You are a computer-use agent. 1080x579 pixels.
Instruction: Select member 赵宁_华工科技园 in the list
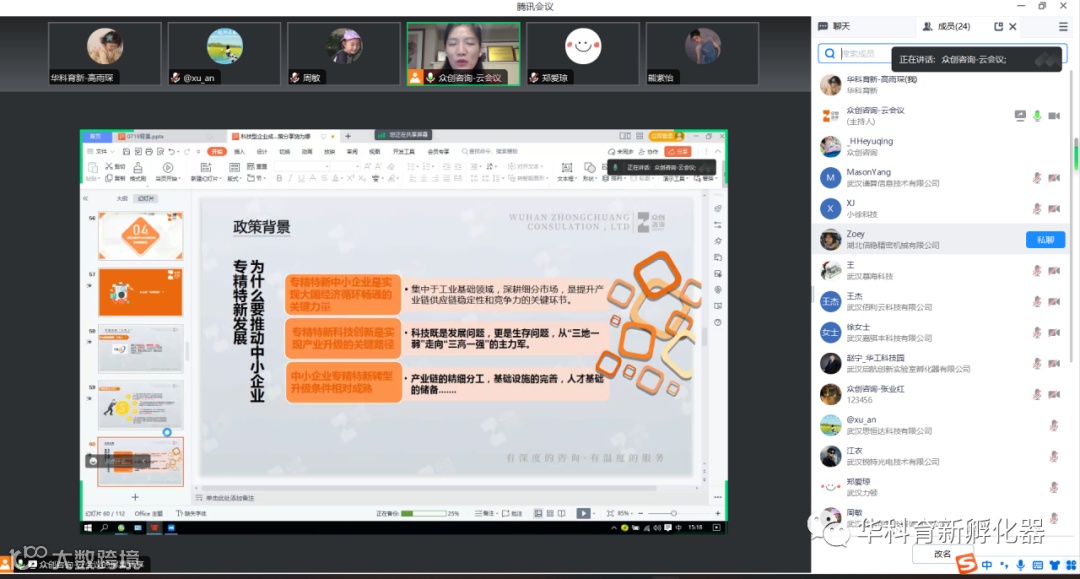pos(941,363)
